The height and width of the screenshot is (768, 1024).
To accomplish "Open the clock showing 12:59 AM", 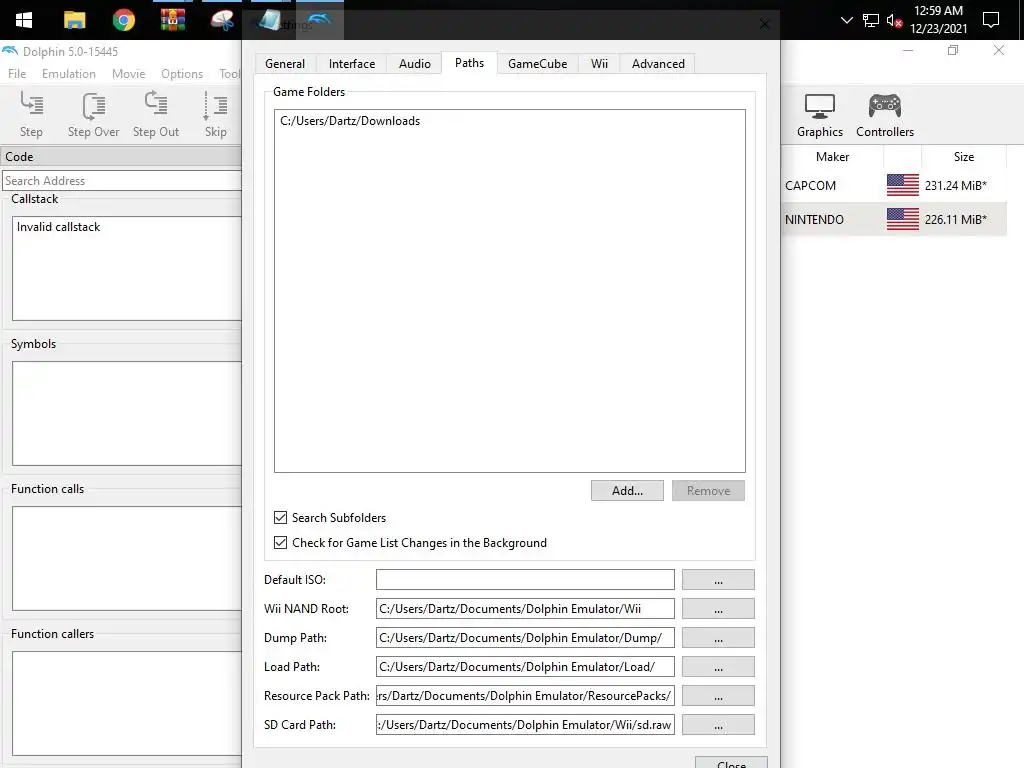I will tap(938, 20).
